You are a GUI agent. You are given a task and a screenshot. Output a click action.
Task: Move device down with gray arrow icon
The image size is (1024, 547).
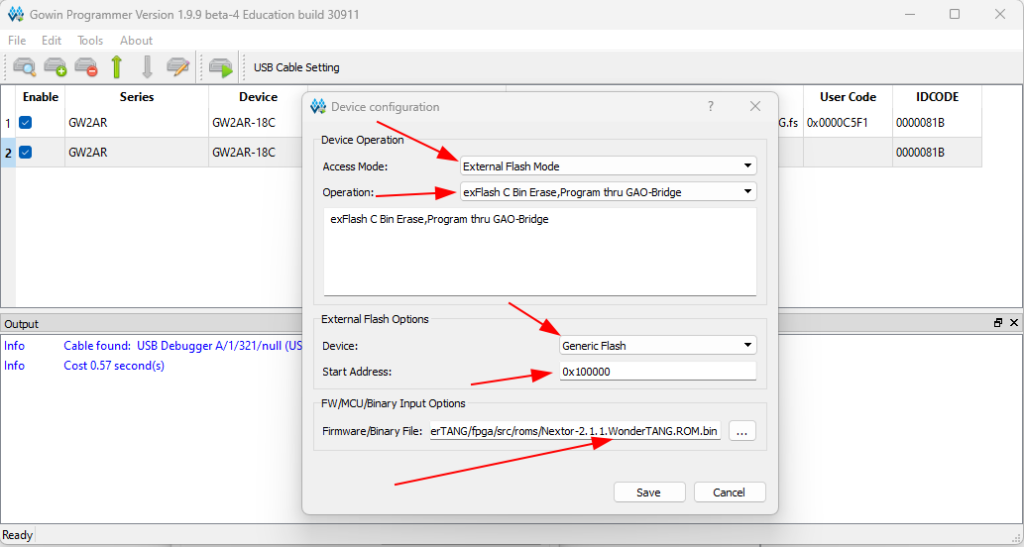[147, 67]
